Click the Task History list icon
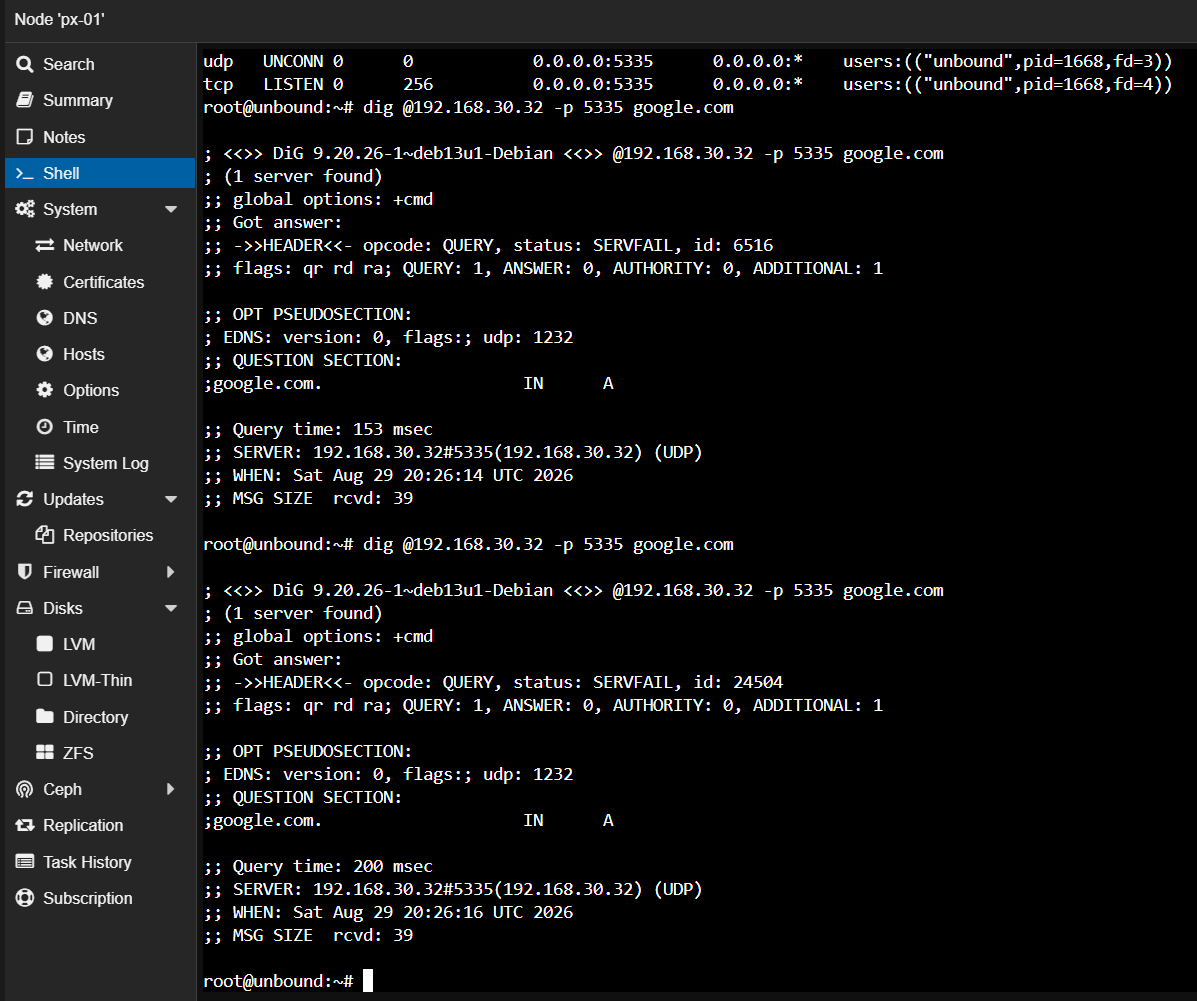1197x1001 pixels. click(x=24, y=862)
